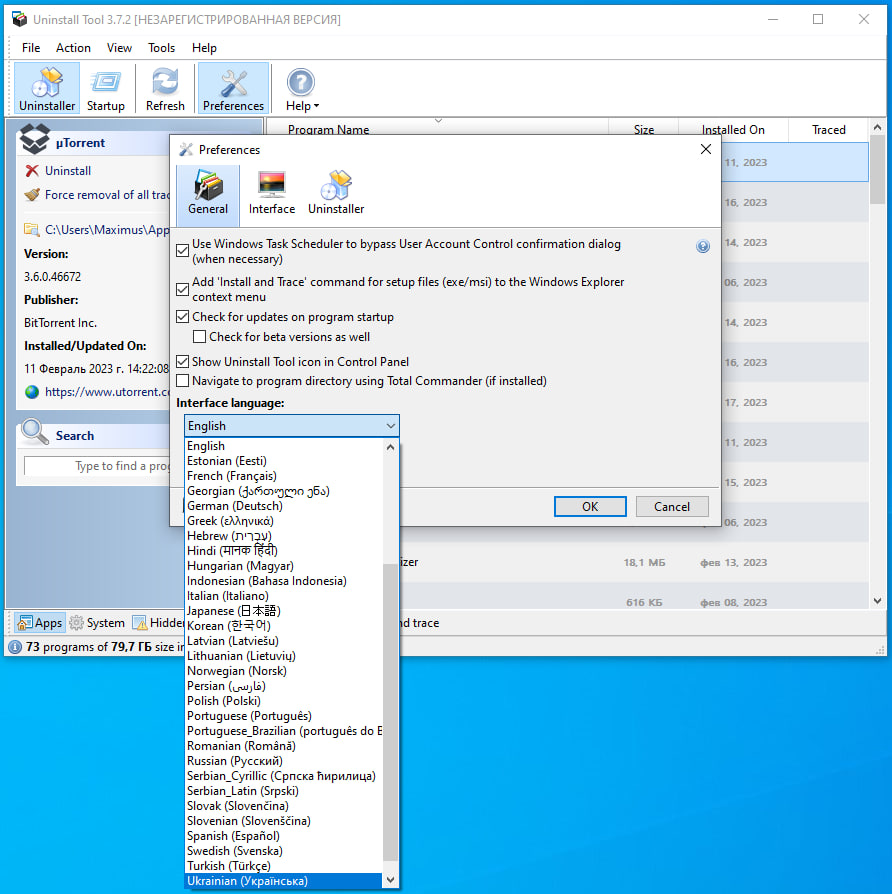The image size is (892, 894).
Task: Select Ukrainian in the language dropdown
Action: (248, 881)
